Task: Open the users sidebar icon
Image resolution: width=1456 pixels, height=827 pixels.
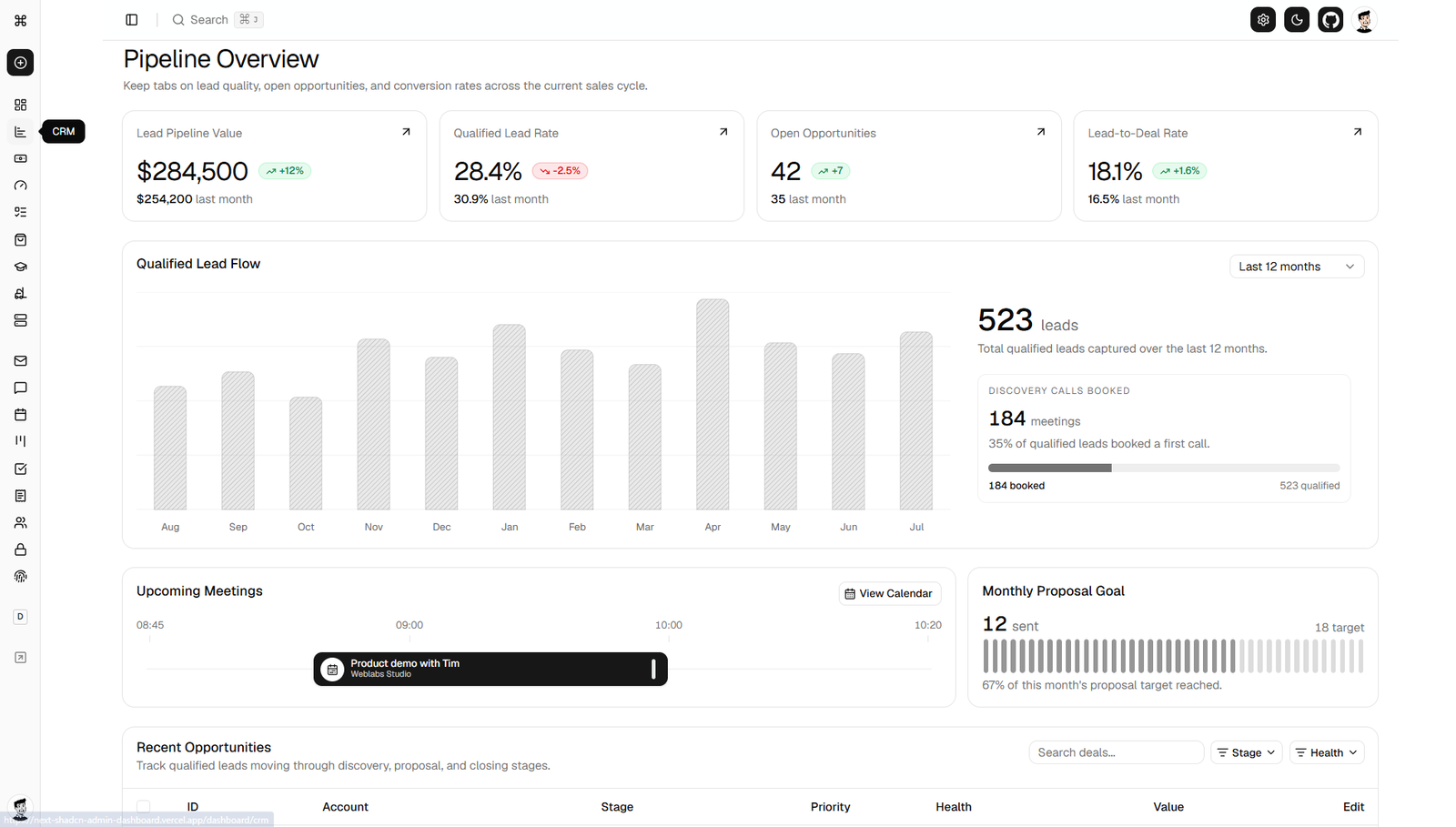Action: pos(20,522)
